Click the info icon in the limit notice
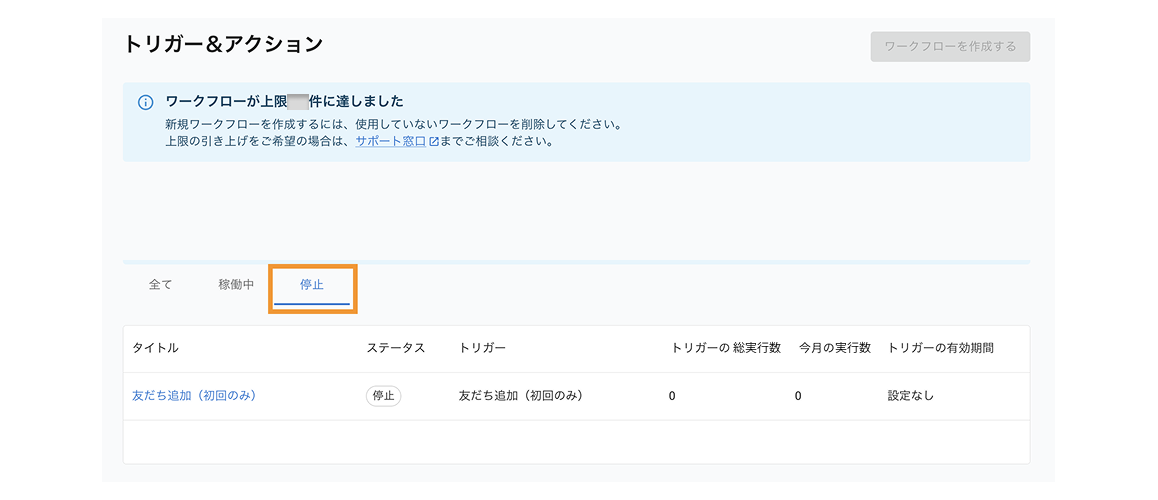1158x500 pixels. pos(145,103)
